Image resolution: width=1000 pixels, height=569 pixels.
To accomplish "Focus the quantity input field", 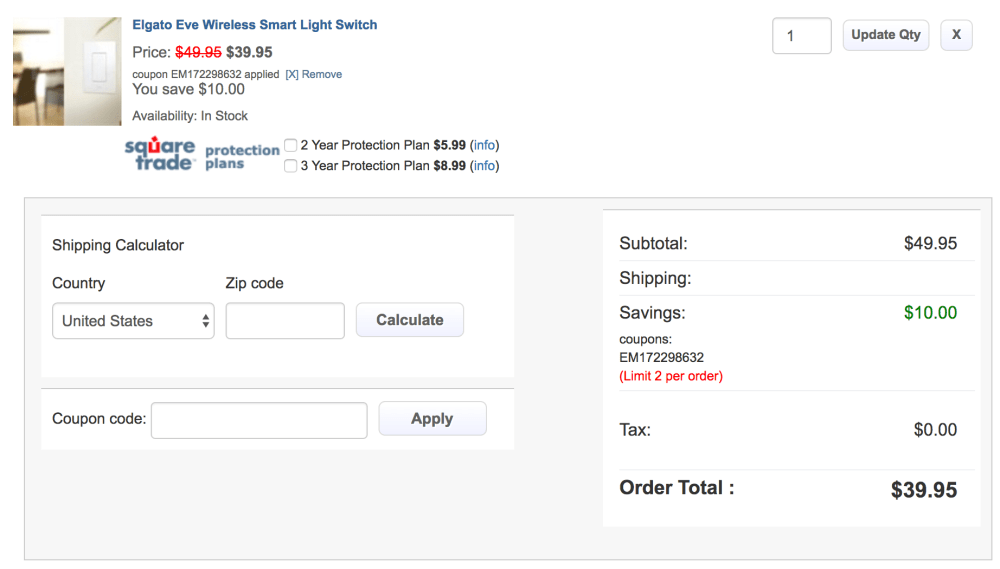I will [x=802, y=36].
